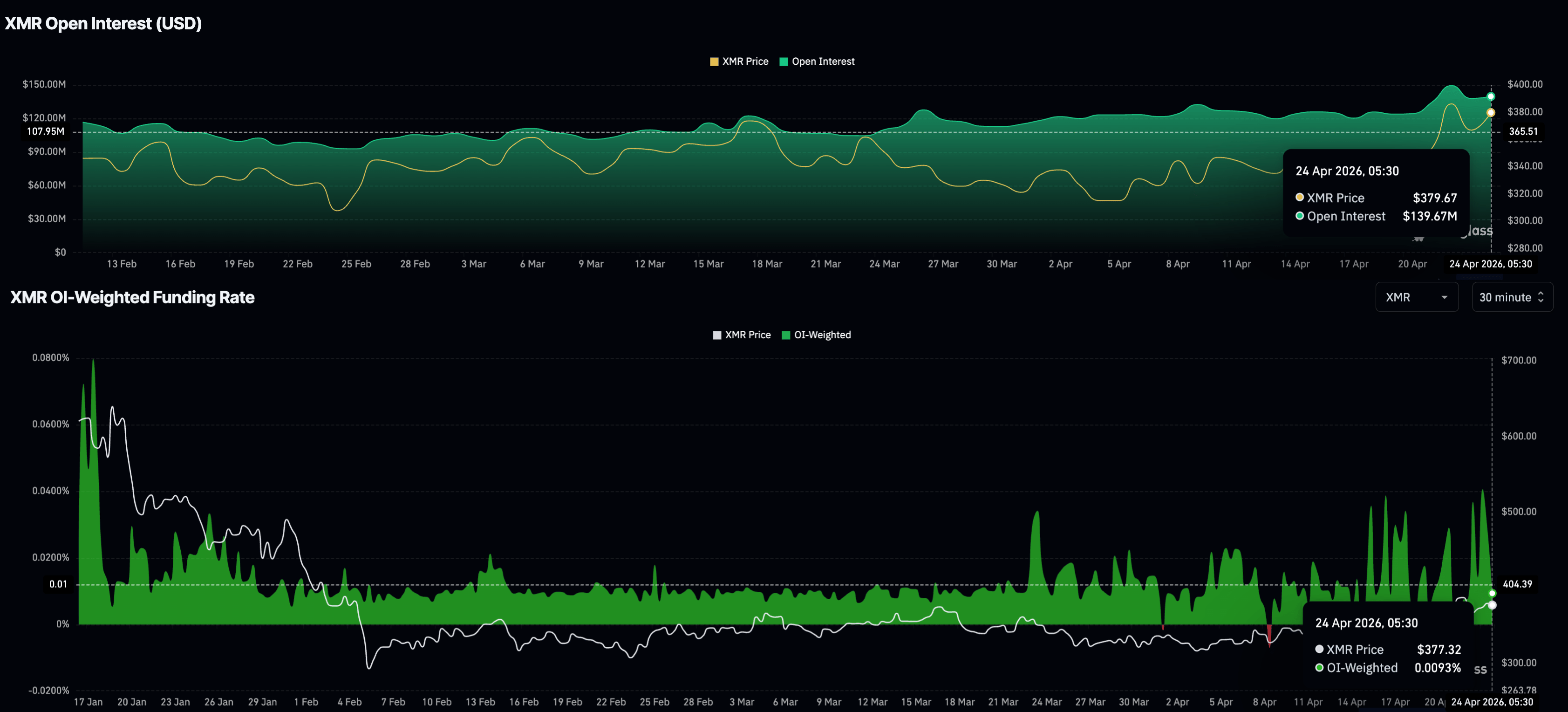Click the green Open Interest legend square

click(x=784, y=62)
